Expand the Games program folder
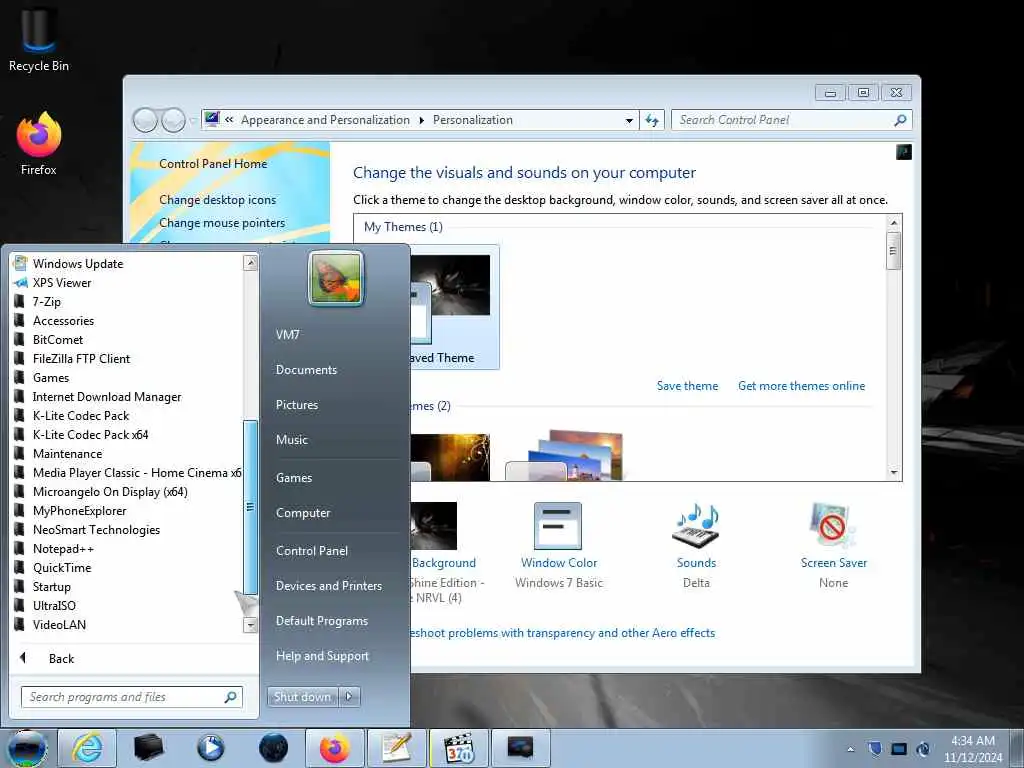This screenshot has width=1024, height=768. pyautogui.click(x=51, y=377)
